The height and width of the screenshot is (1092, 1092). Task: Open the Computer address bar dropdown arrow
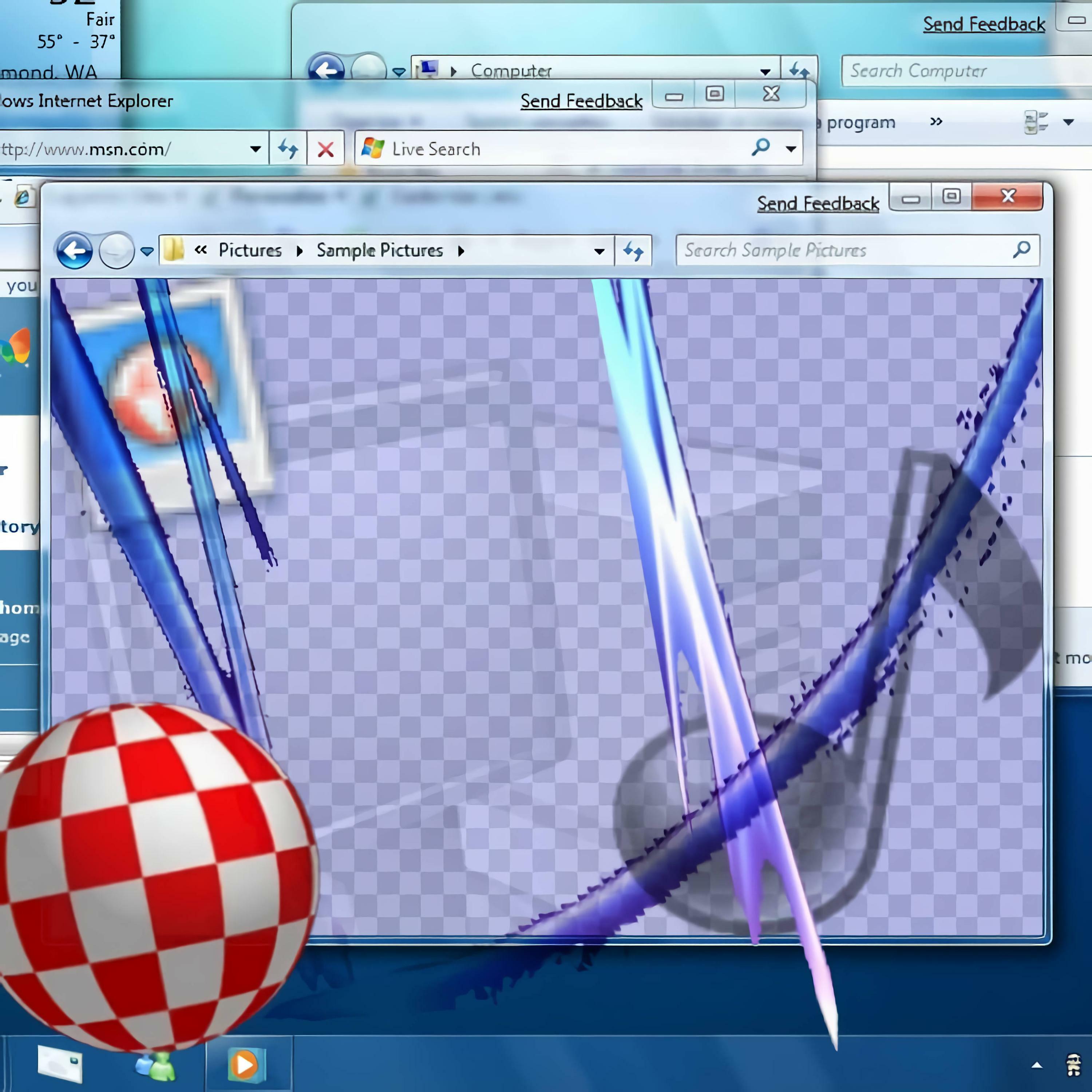point(765,72)
